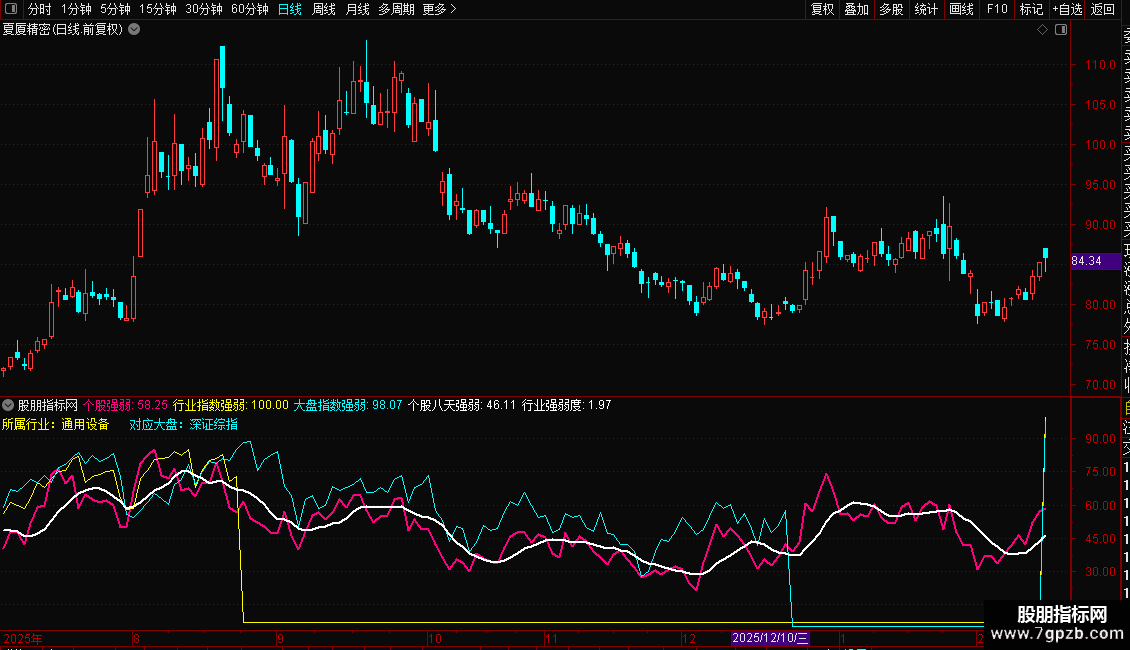Image resolution: width=1130 pixels, height=650 pixels.
Task: Click 叠加 to overlay another stock
Action: point(856,9)
